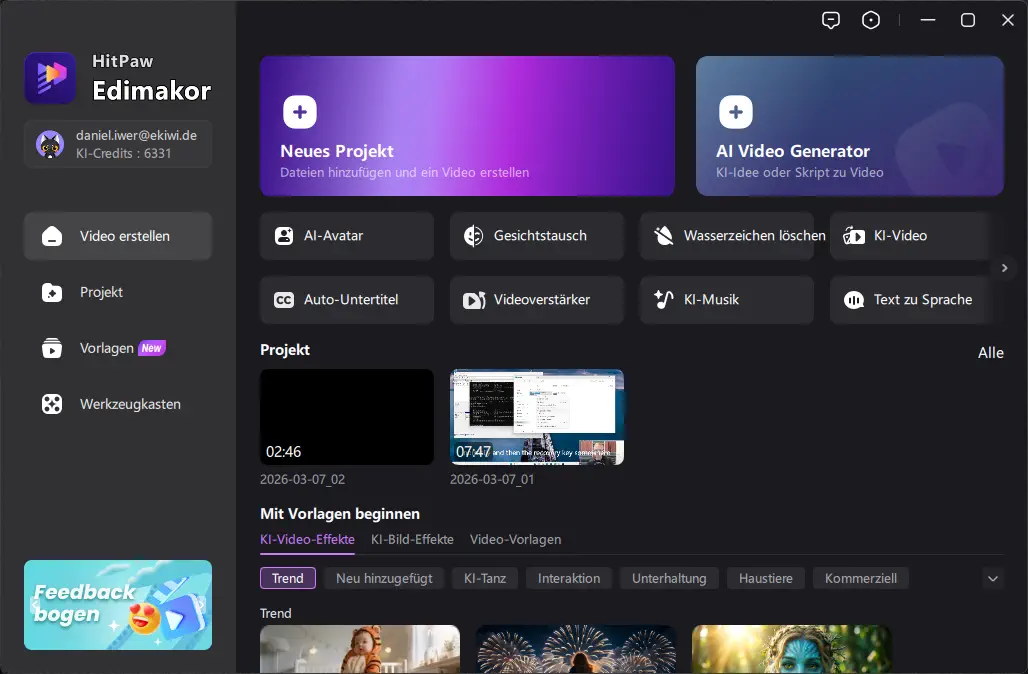1028x674 pixels.
Task: Create a Neues Projekt
Action: click(x=467, y=126)
